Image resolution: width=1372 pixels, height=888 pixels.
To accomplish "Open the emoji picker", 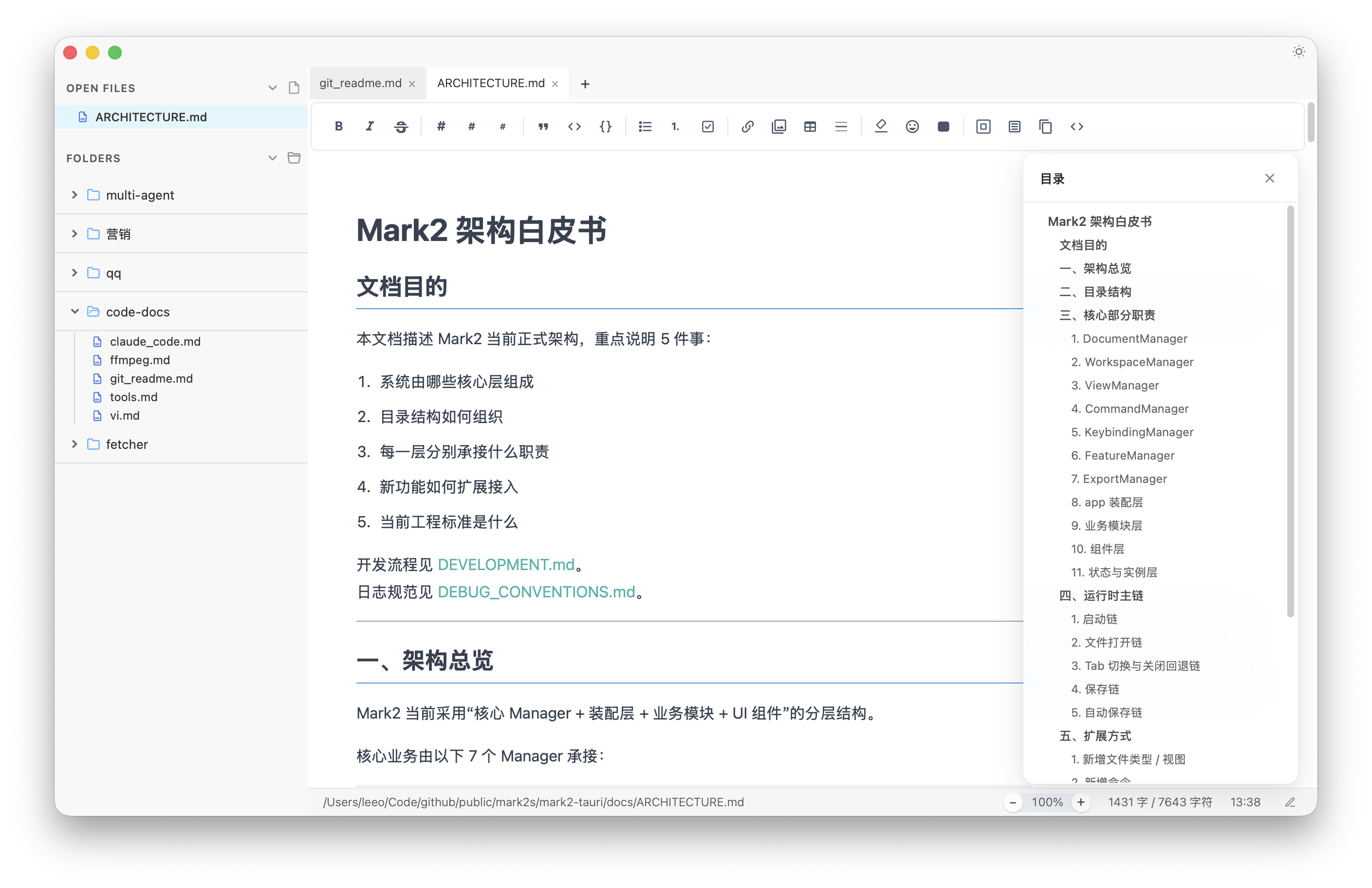I will [911, 126].
